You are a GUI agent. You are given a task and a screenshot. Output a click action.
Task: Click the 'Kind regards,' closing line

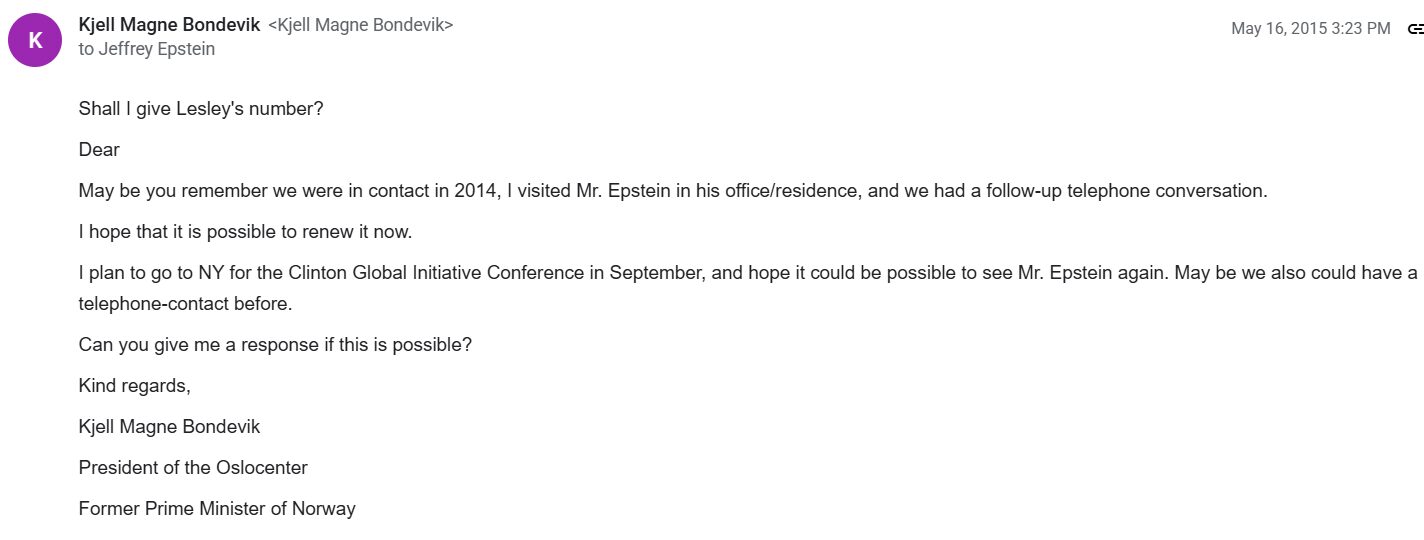(x=134, y=386)
